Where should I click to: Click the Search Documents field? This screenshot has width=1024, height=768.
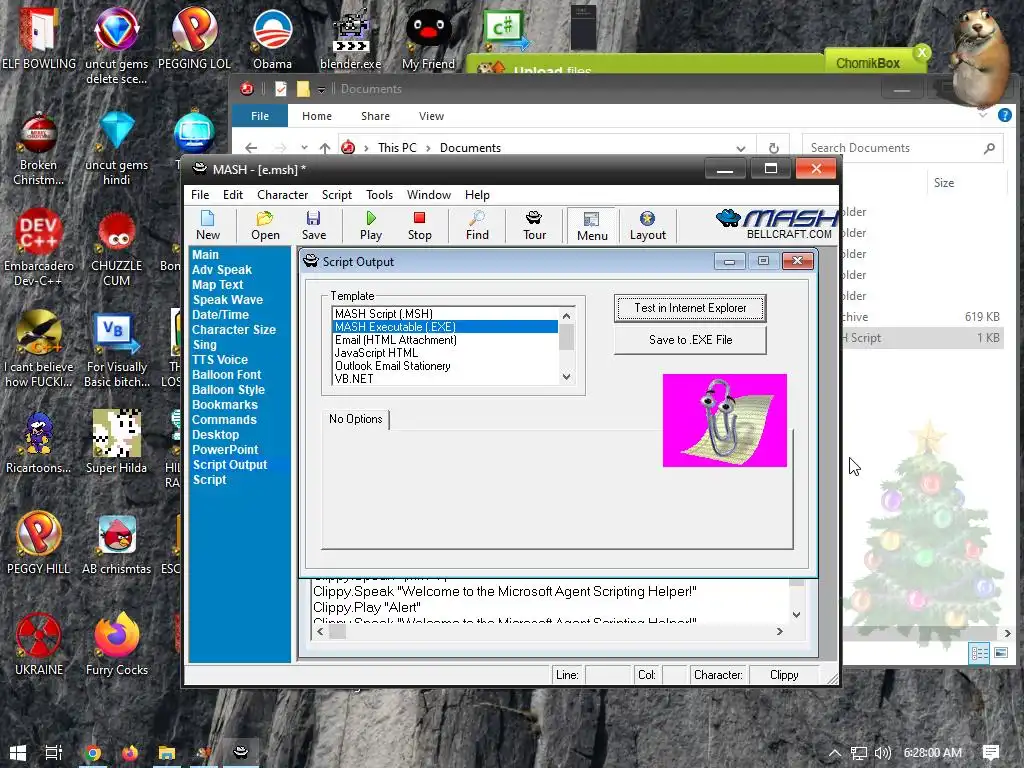pos(901,148)
